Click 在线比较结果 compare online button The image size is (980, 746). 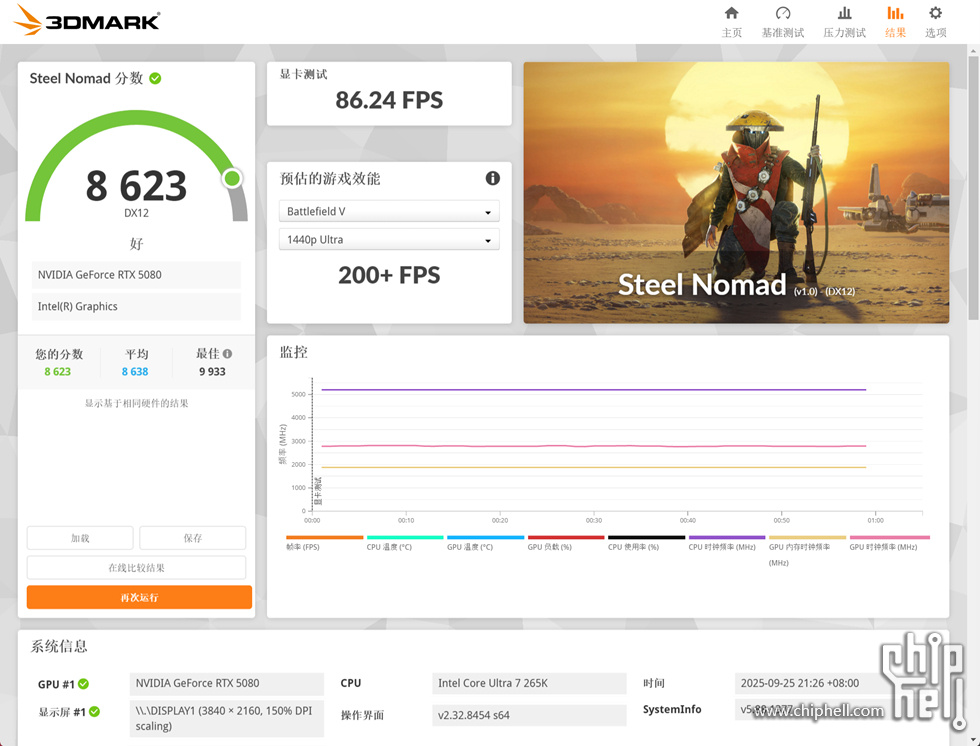136,568
